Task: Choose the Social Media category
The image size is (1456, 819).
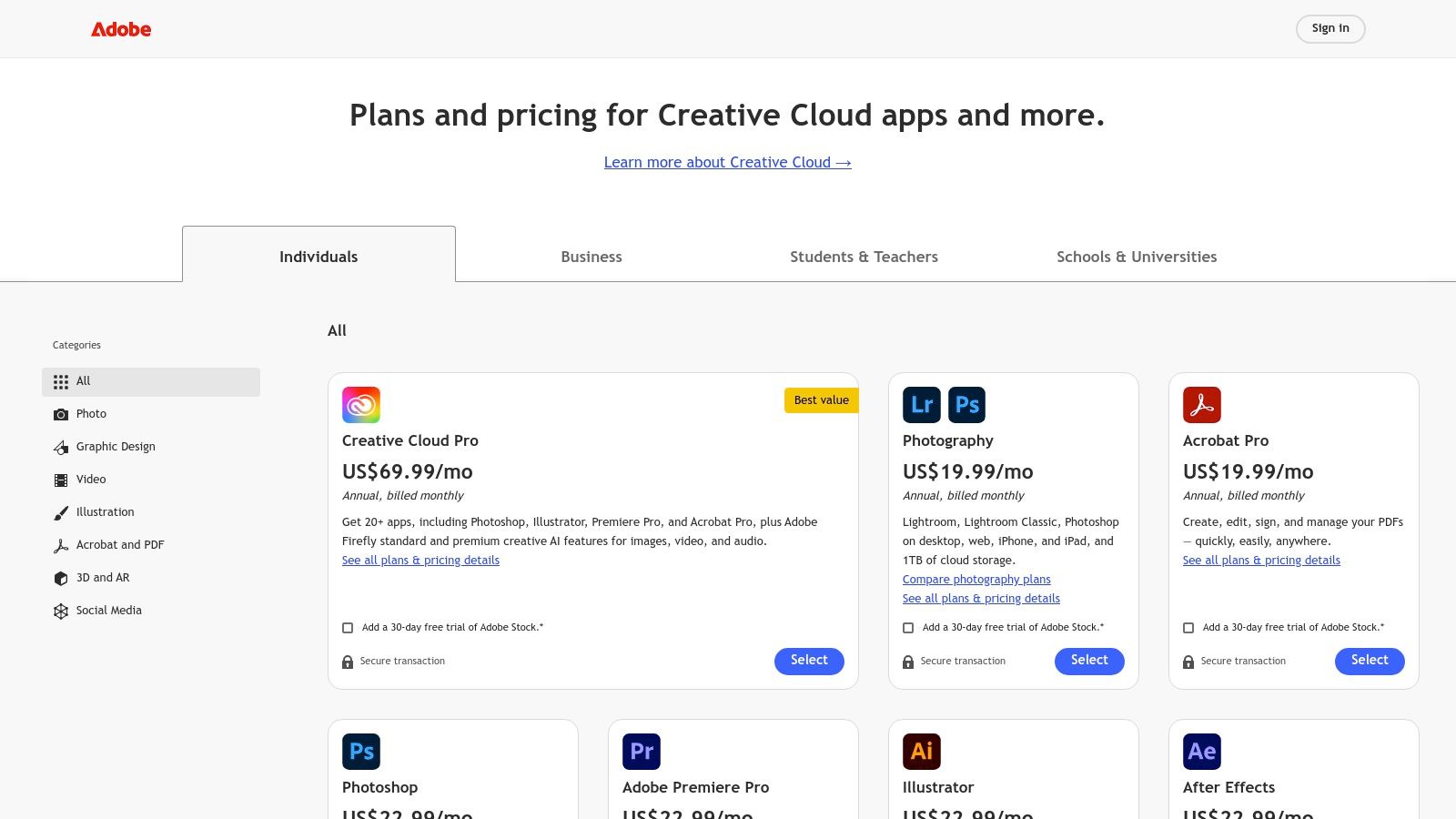Action: 151,612
